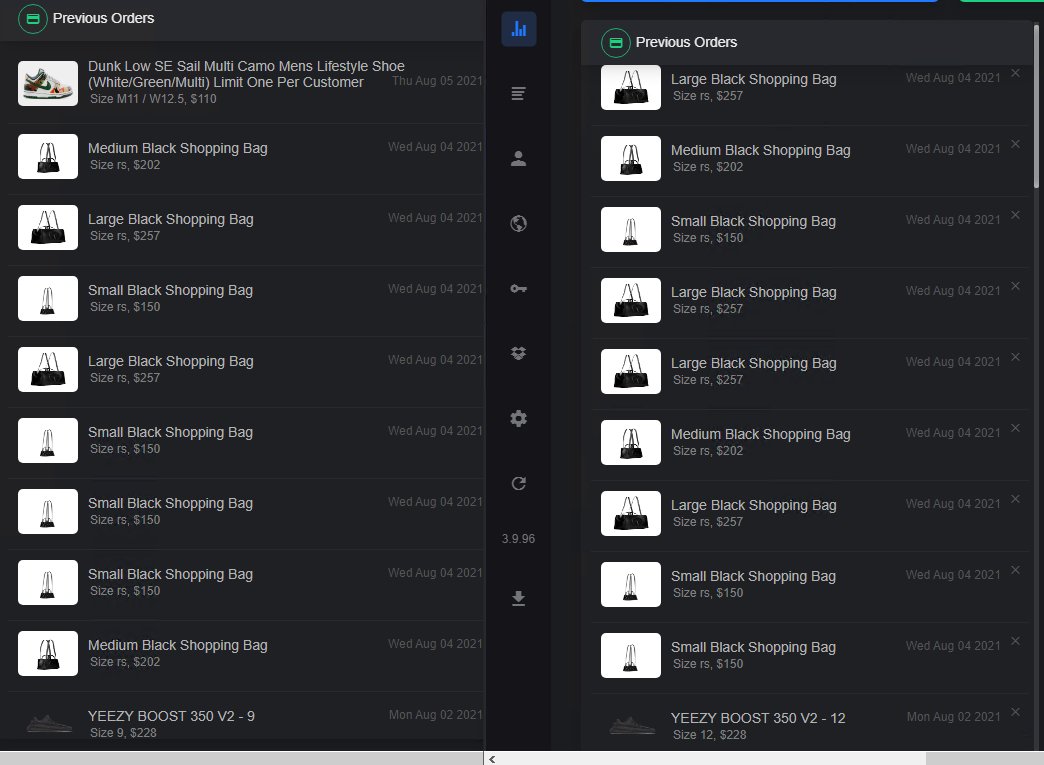Open the accounts key sidebar icon
The image size is (1044, 765).
click(x=518, y=288)
